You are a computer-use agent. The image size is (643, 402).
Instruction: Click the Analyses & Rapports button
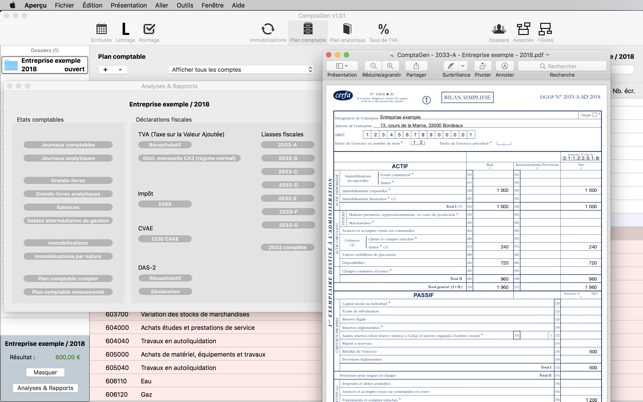click(45, 388)
